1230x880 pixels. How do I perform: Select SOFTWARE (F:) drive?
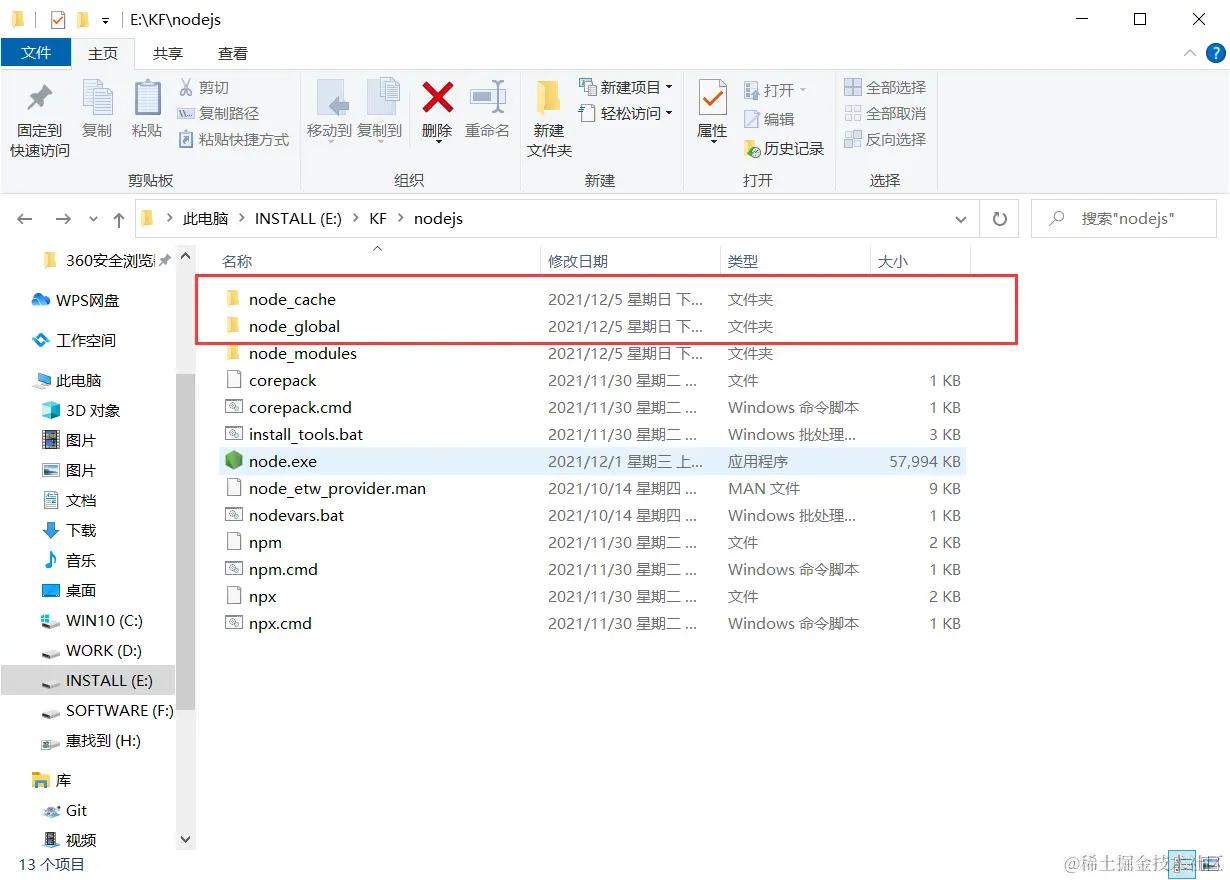click(107, 710)
